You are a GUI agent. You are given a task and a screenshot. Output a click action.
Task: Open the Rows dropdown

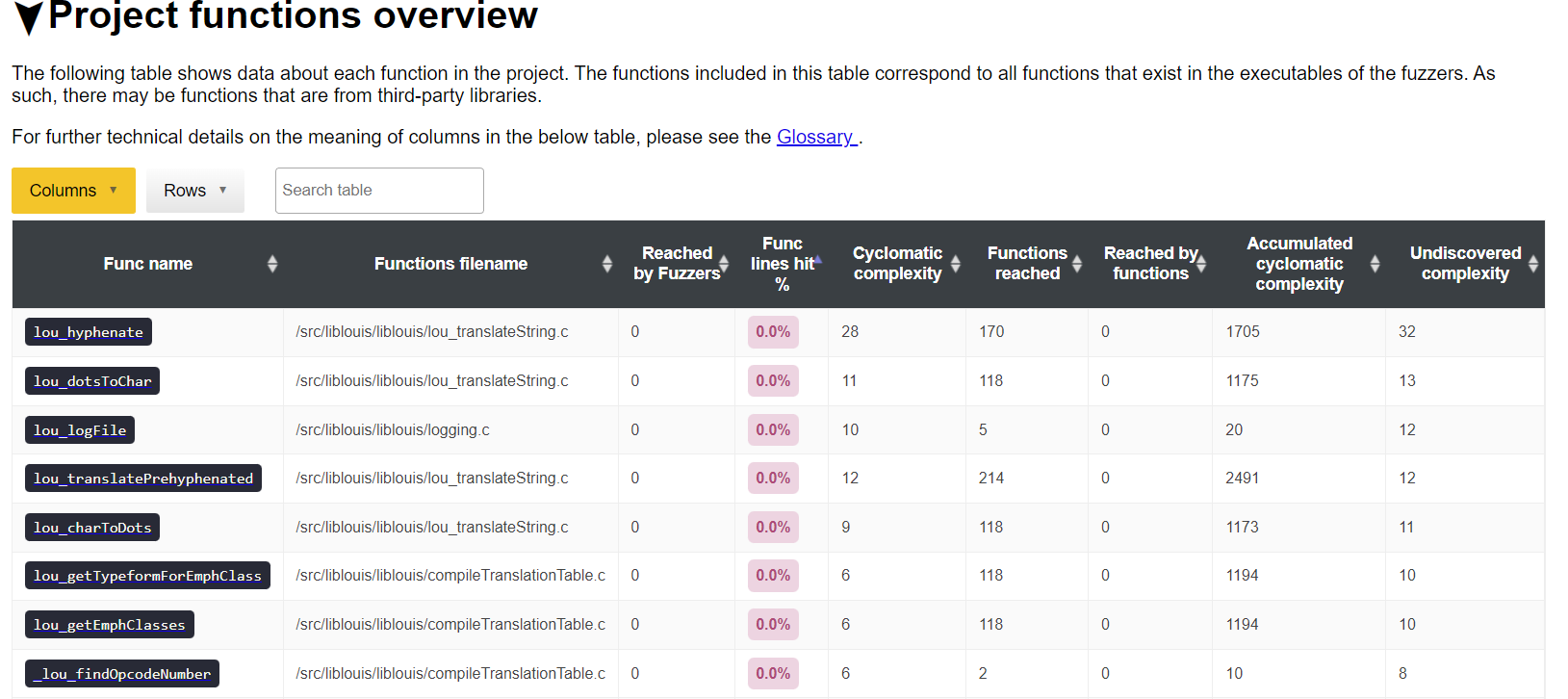(x=195, y=191)
